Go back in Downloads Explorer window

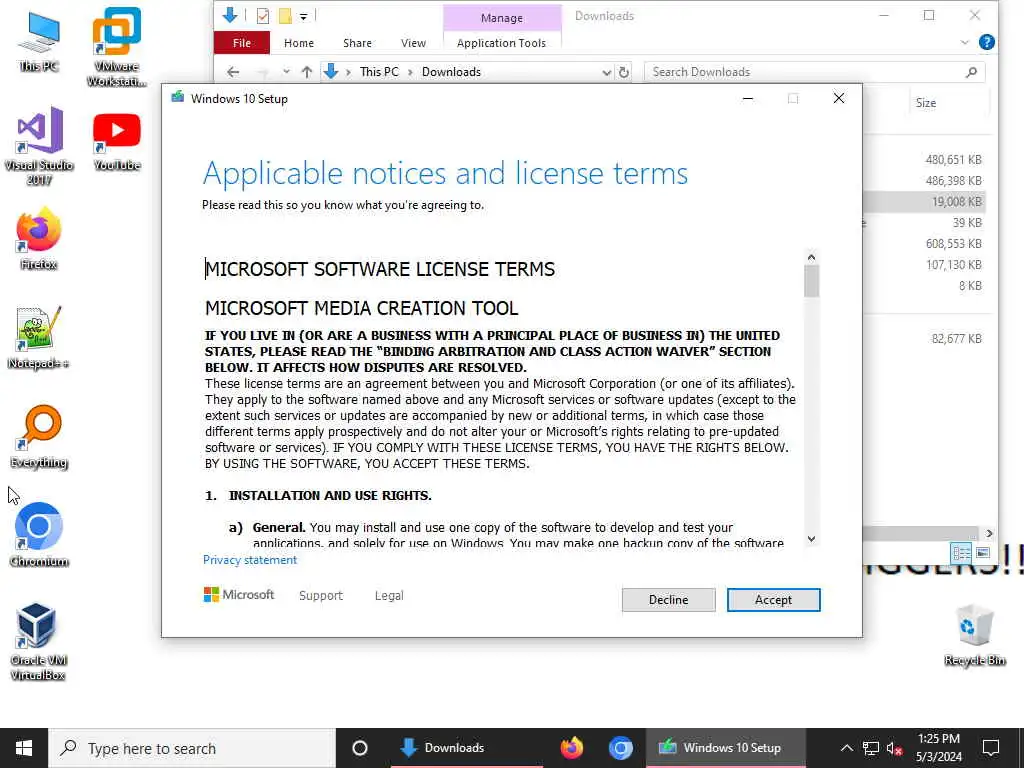[x=233, y=72]
